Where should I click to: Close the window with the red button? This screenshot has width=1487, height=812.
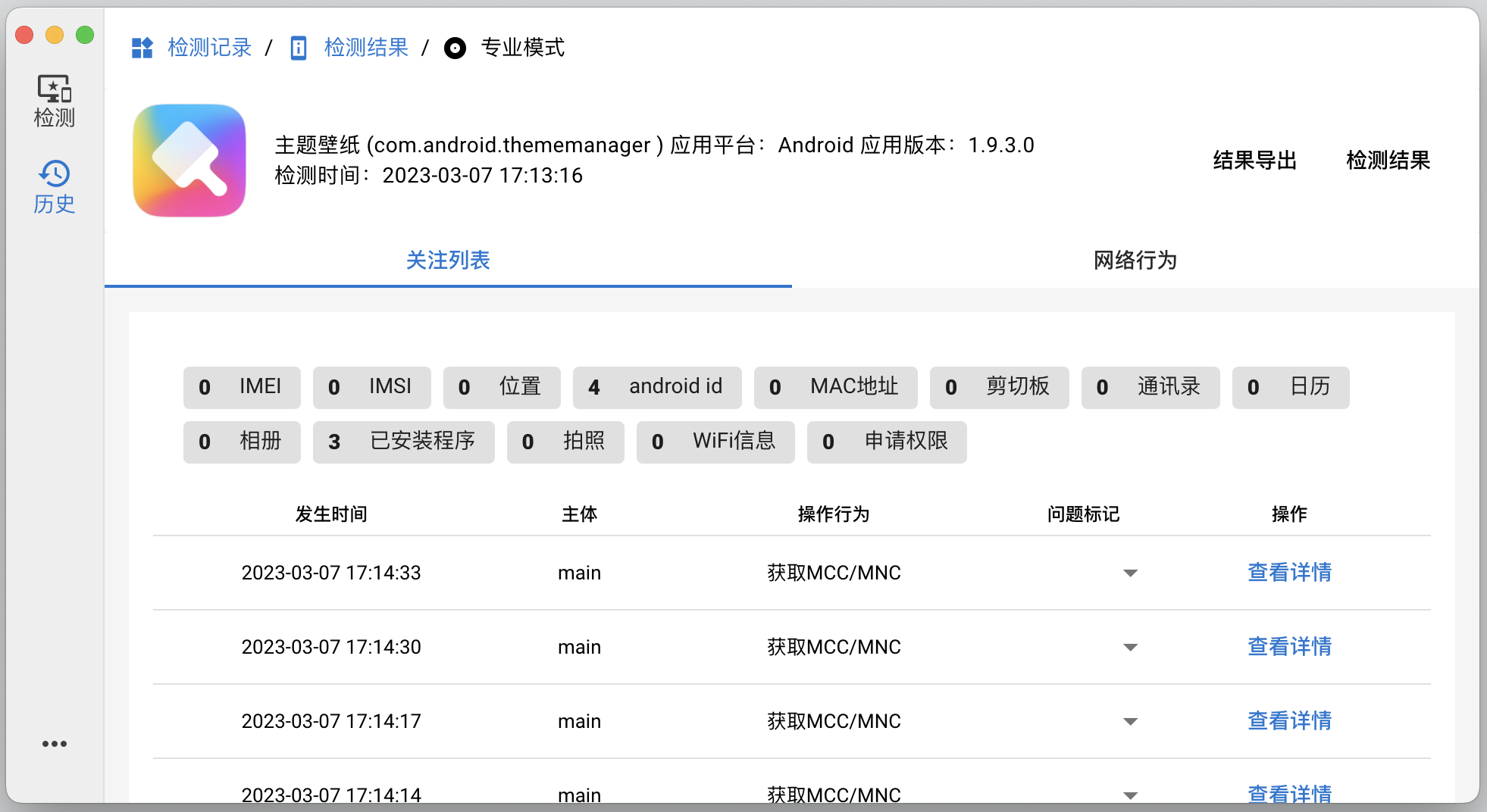click(24, 35)
